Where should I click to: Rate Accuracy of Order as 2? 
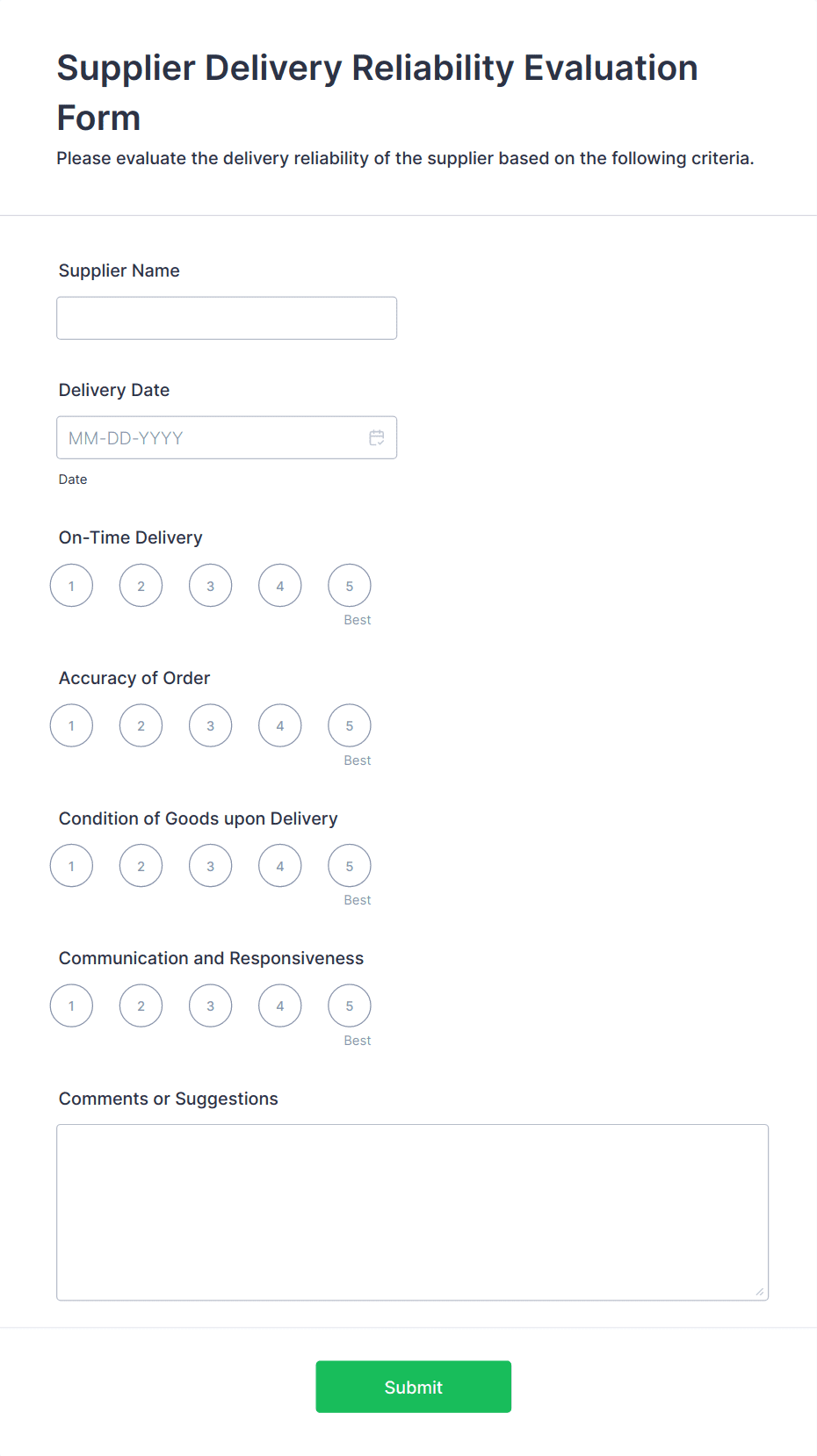pyautogui.click(x=141, y=726)
